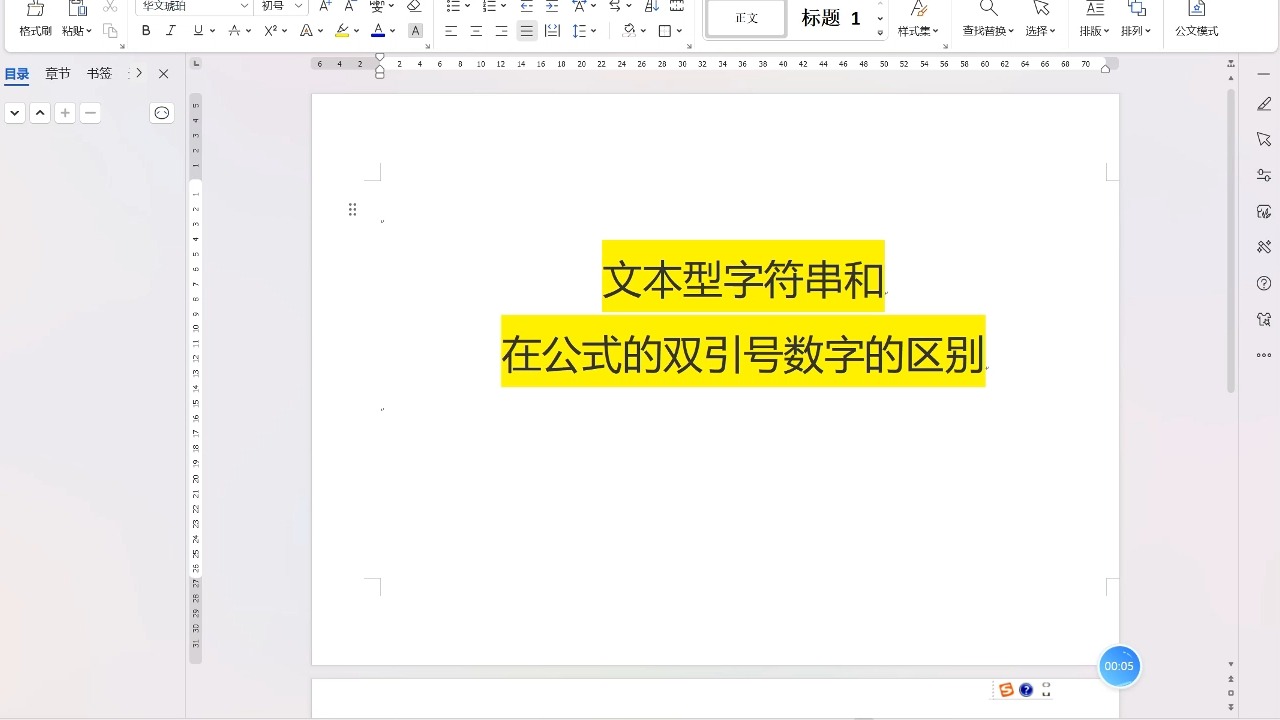Click the 公文模式 button
The width and height of the screenshot is (1280, 720).
(x=1196, y=19)
